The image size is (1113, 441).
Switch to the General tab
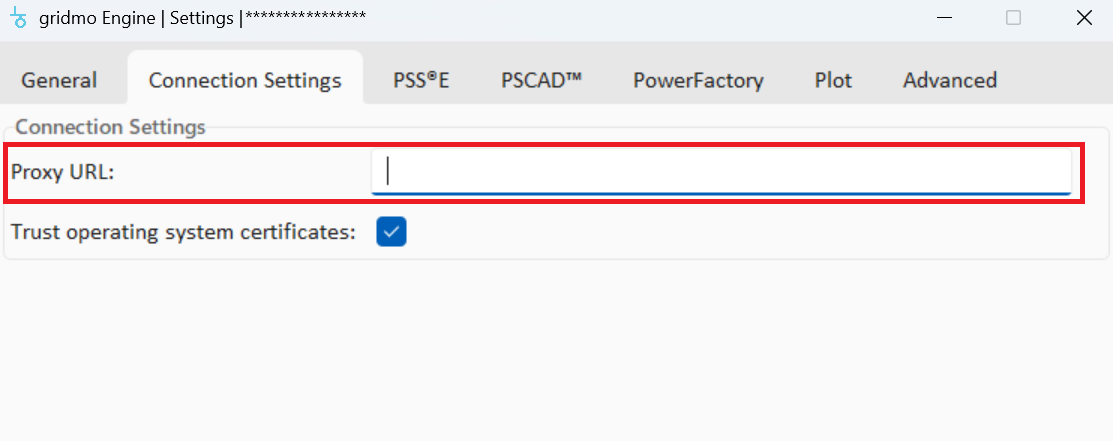tap(59, 81)
